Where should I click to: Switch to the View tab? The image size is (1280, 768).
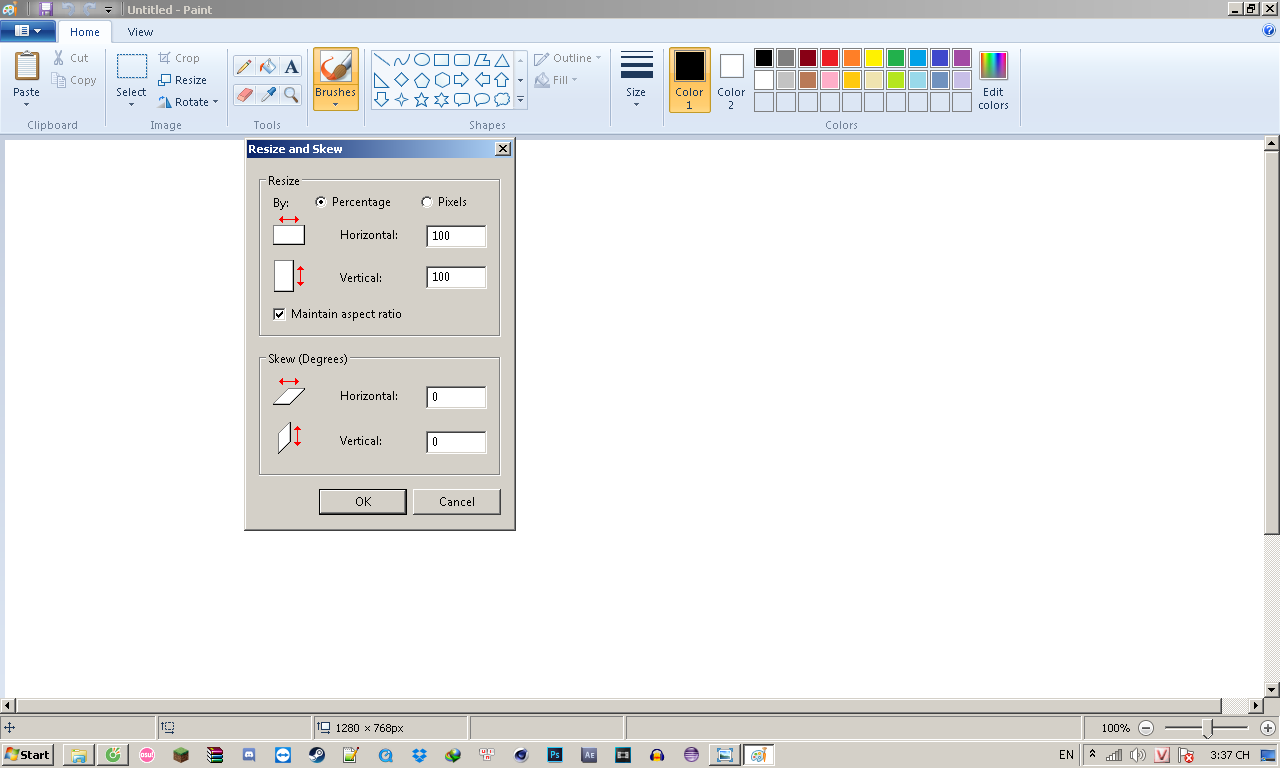140,32
